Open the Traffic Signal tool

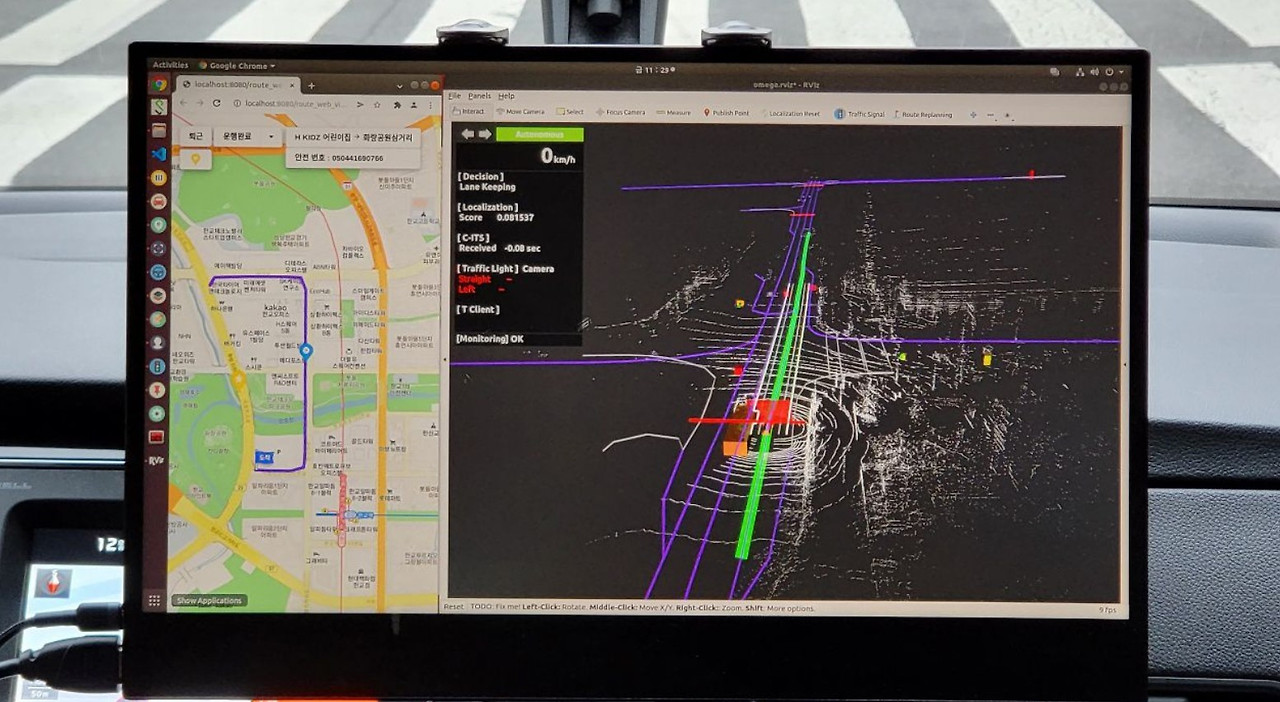860,114
